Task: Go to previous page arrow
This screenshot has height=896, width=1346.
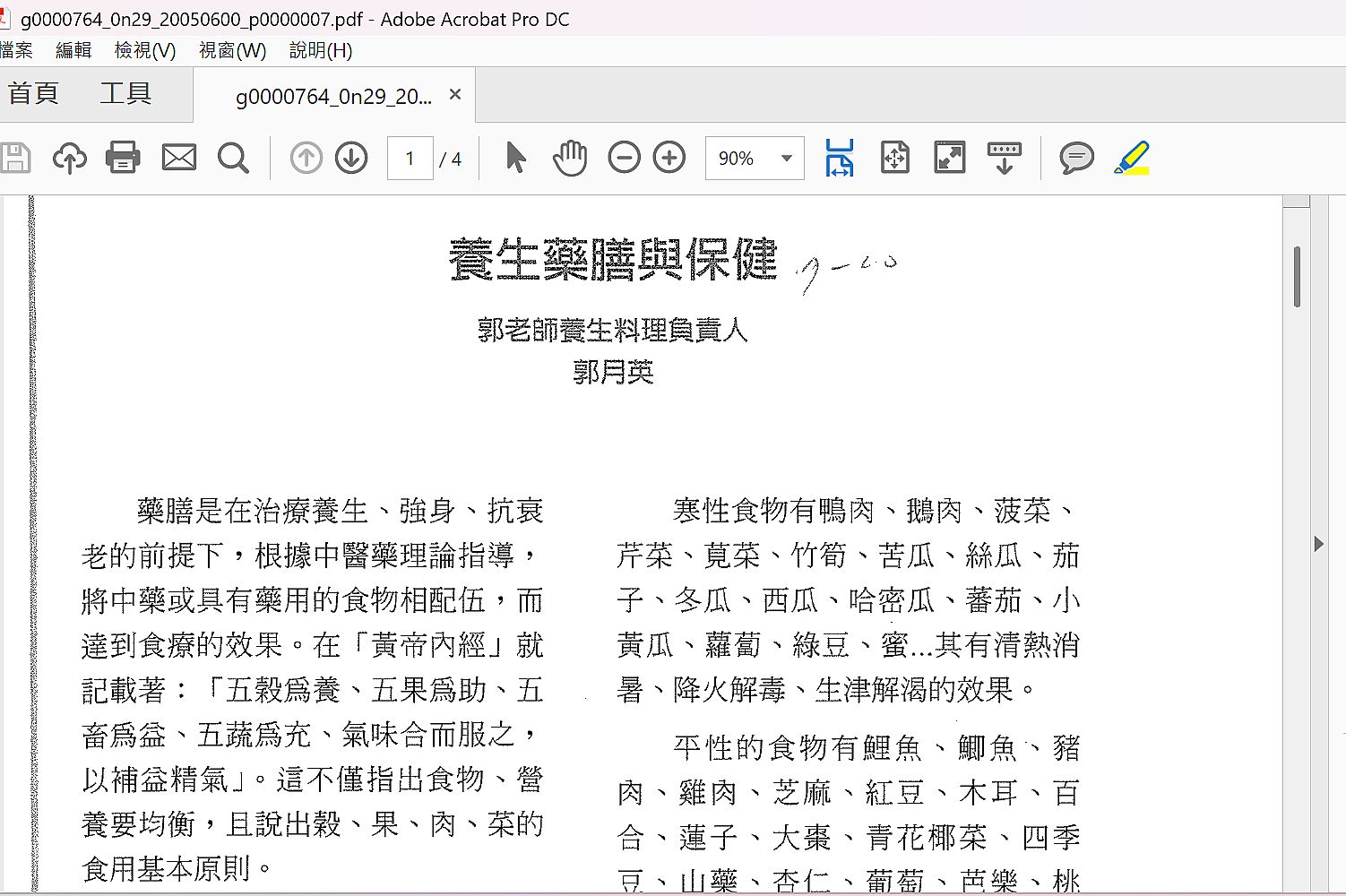Action: [306, 159]
